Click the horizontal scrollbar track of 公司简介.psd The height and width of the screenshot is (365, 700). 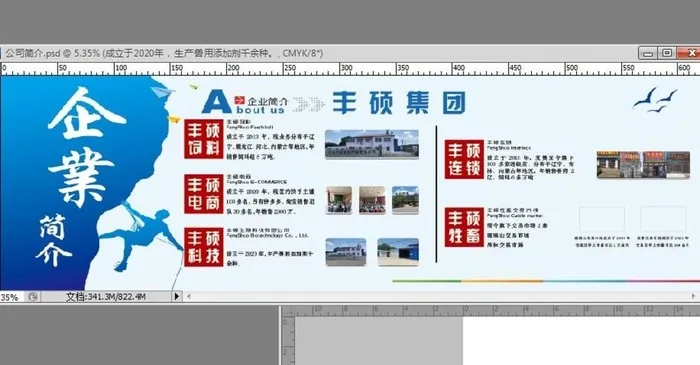click(441, 296)
